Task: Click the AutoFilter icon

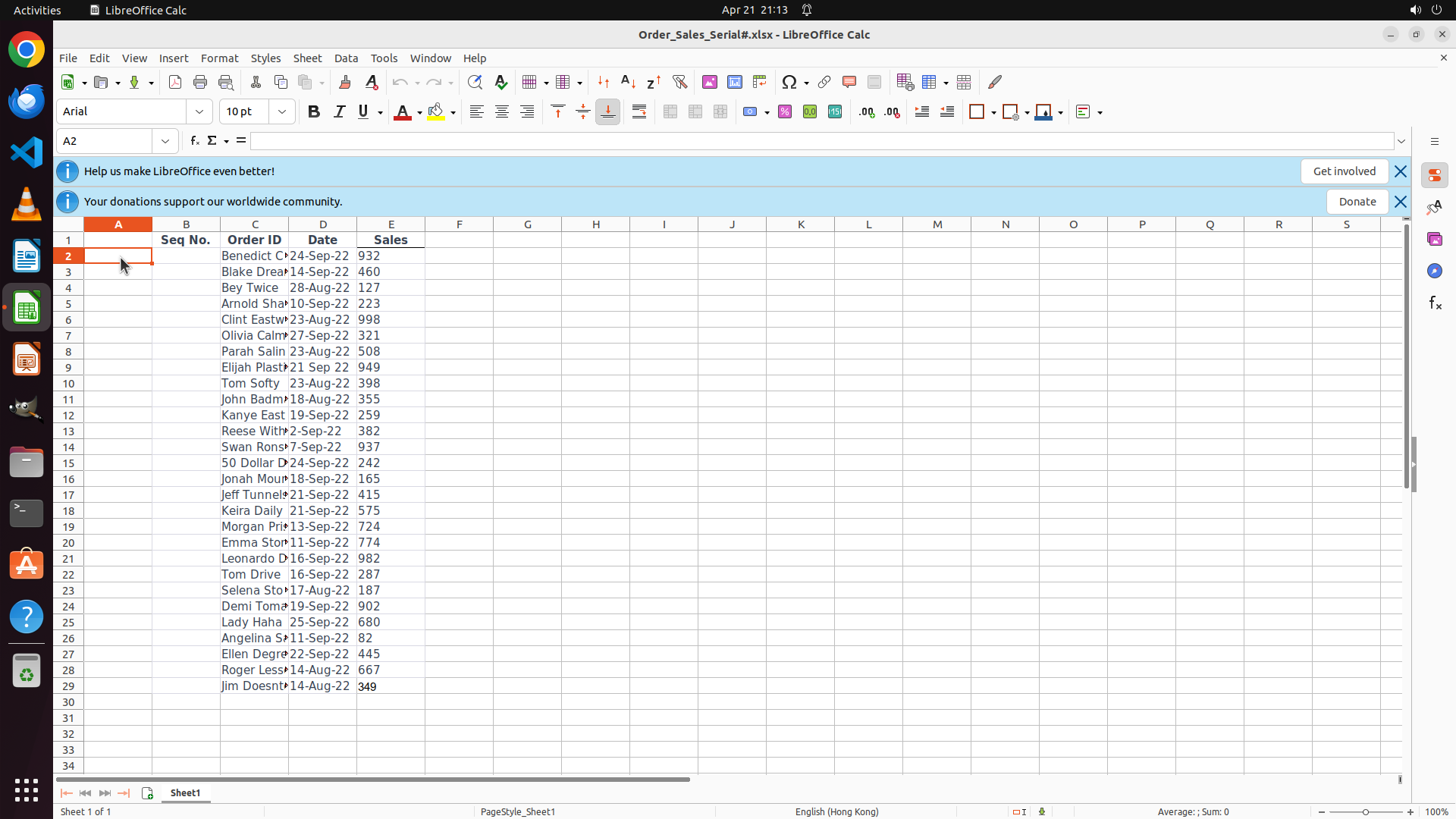Action: 679,82
